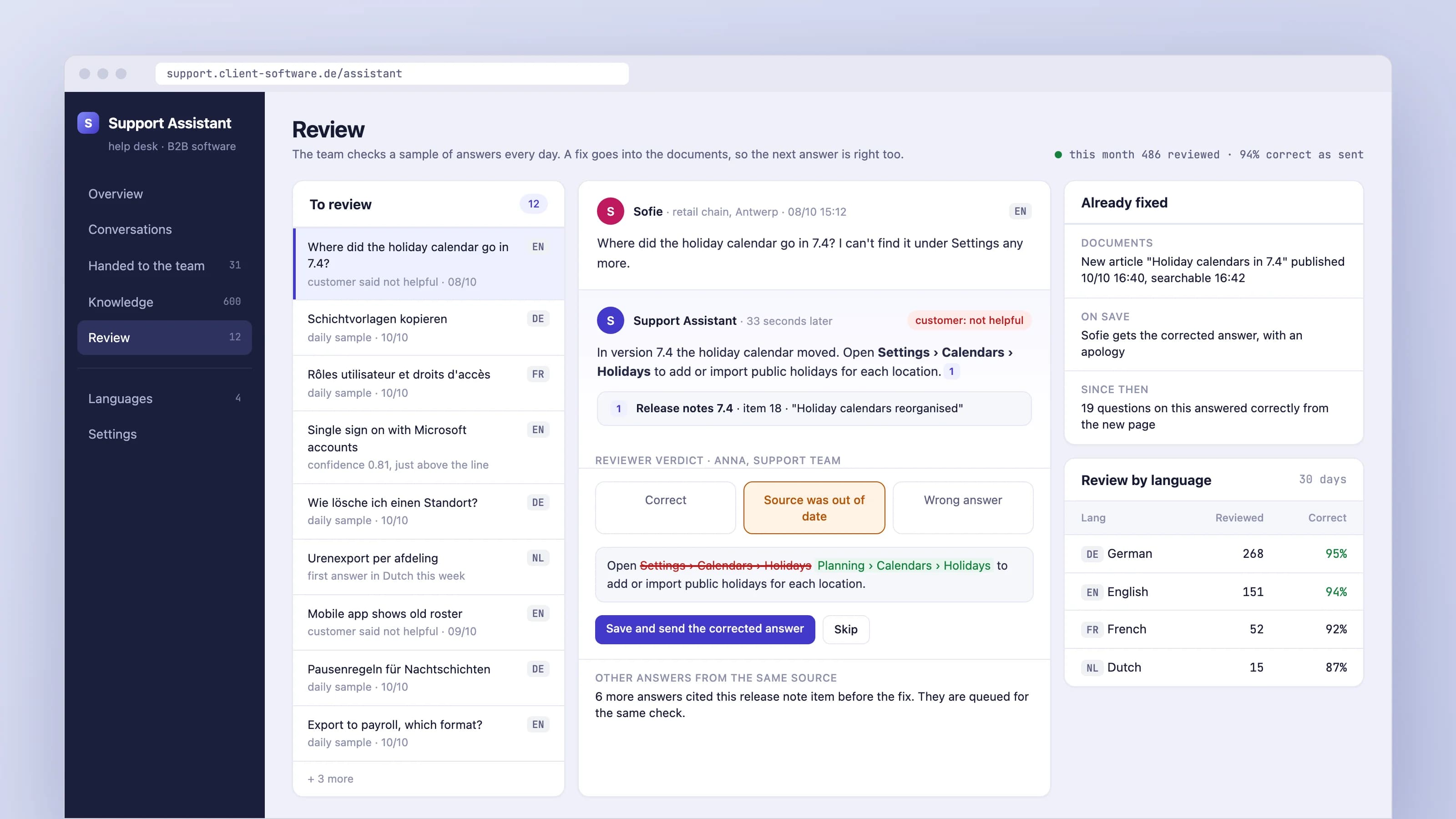
Task: Click Sofie's pink avatar icon
Action: pos(611,212)
